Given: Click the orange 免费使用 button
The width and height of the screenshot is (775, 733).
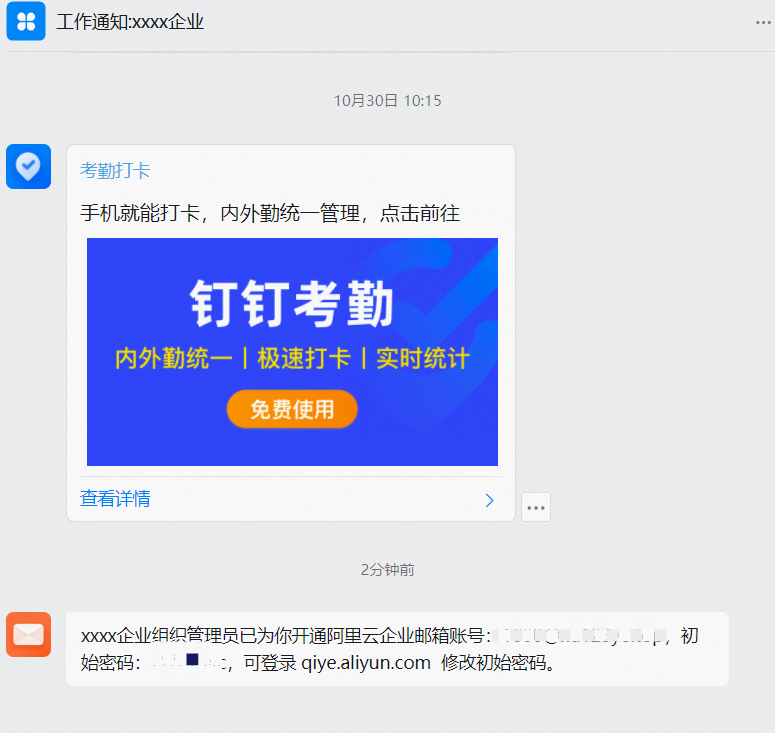Looking at the screenshot, I should (292, 409).
